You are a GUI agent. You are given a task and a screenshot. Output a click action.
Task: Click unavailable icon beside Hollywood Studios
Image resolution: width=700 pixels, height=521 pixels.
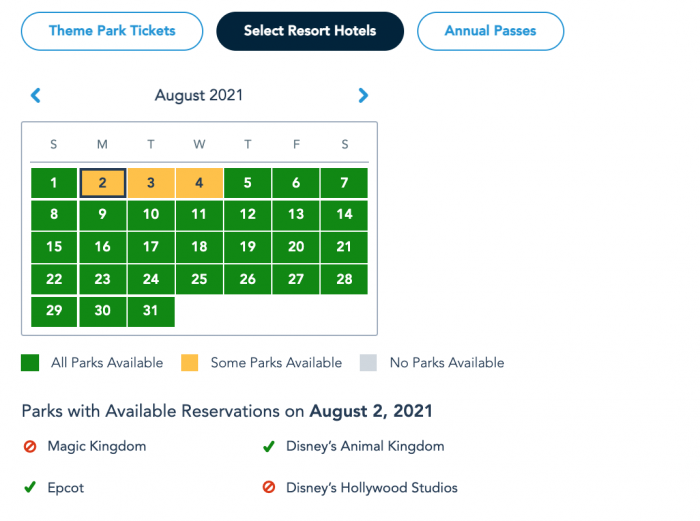268,488
